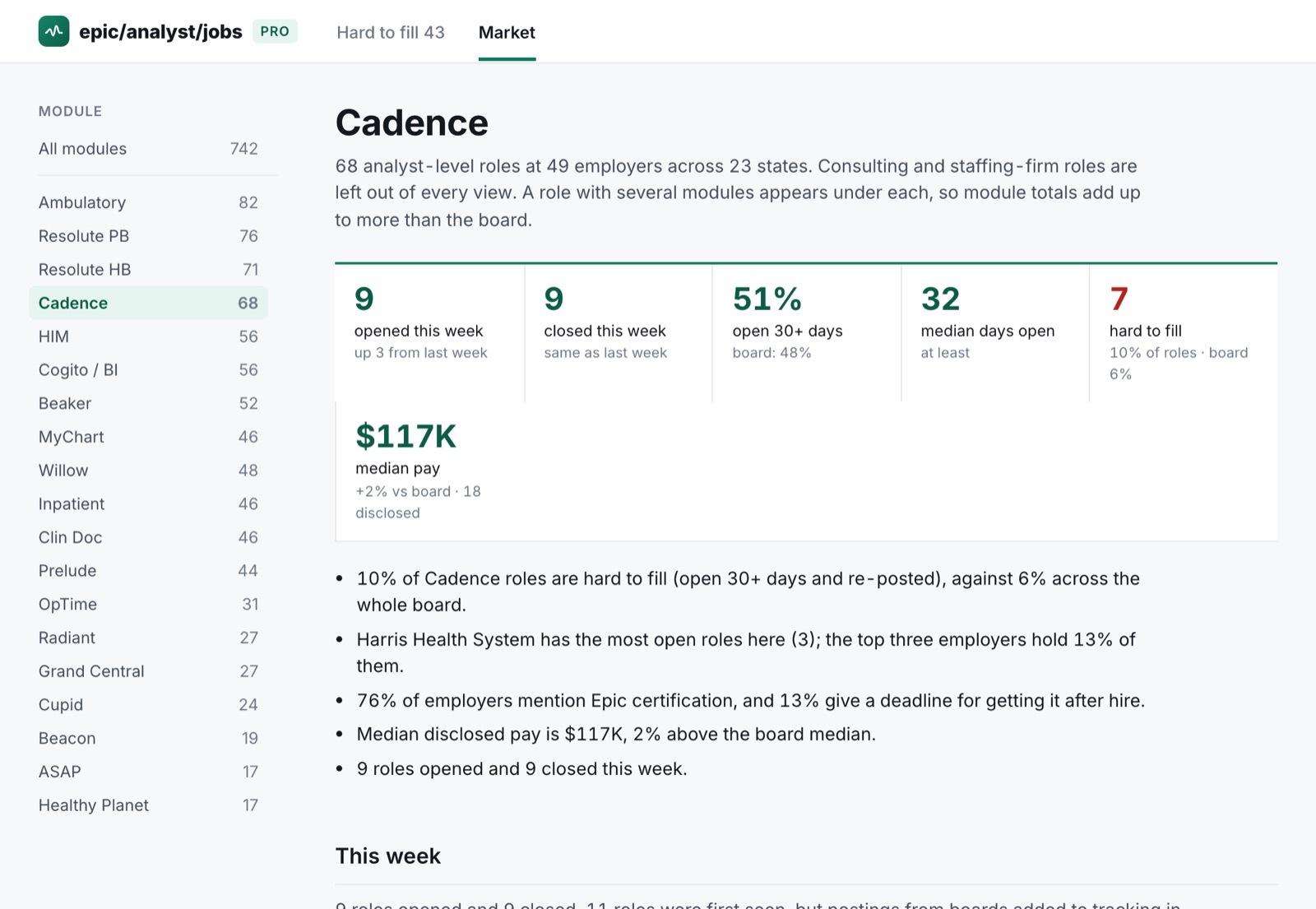Open the Prelude module
The image size is (1316, 909).
[x=148, y=571]
